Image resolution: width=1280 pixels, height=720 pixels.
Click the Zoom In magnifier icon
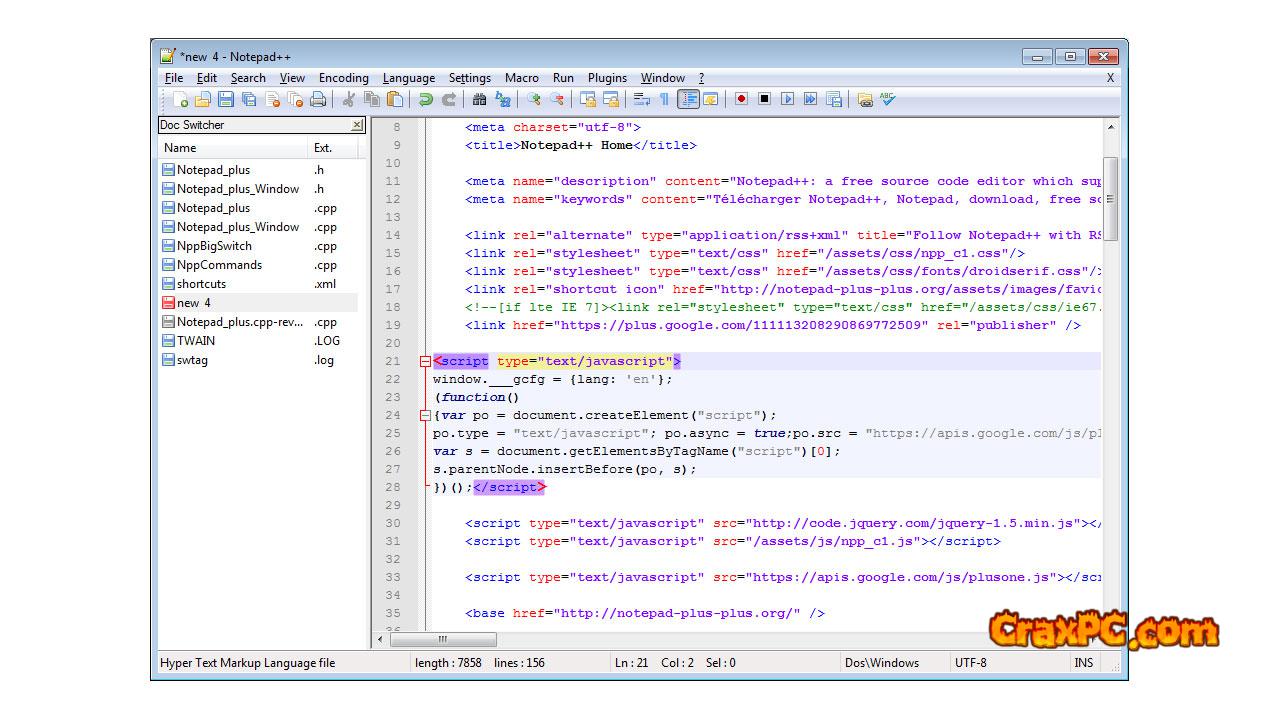click(x=534, y=99)
